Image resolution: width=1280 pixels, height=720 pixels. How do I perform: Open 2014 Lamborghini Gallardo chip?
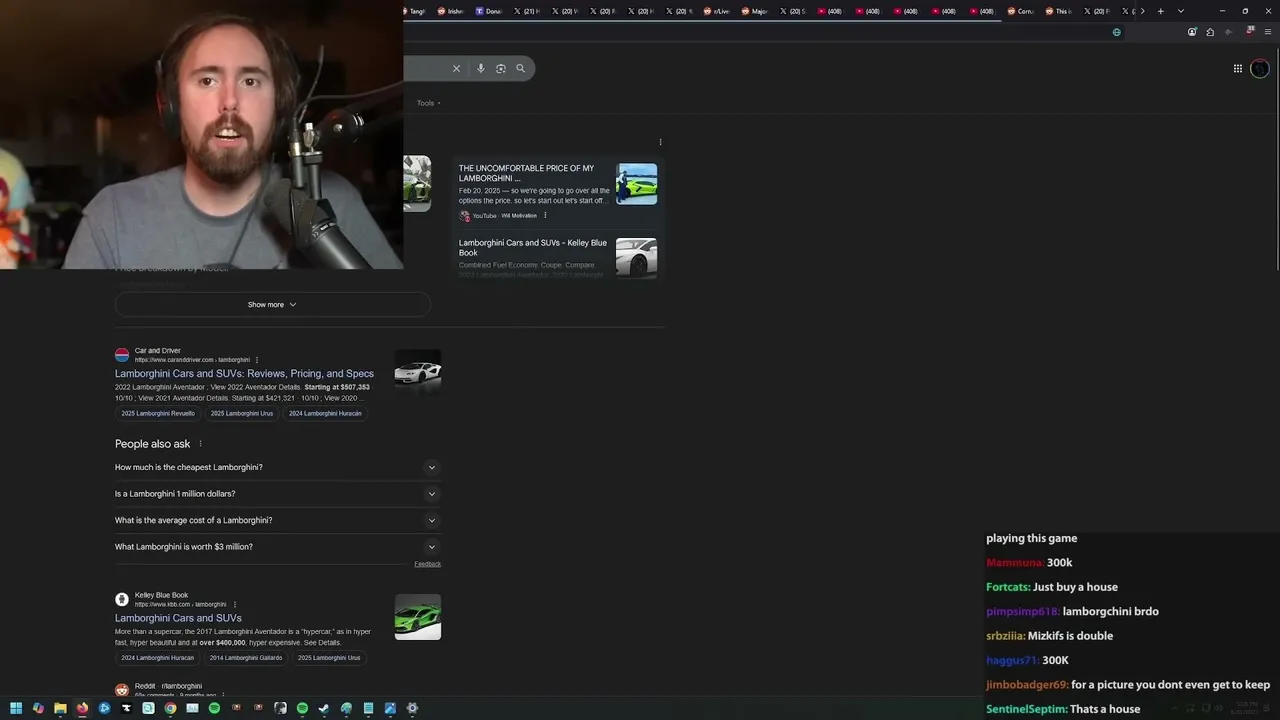click(x=245, y=658)
